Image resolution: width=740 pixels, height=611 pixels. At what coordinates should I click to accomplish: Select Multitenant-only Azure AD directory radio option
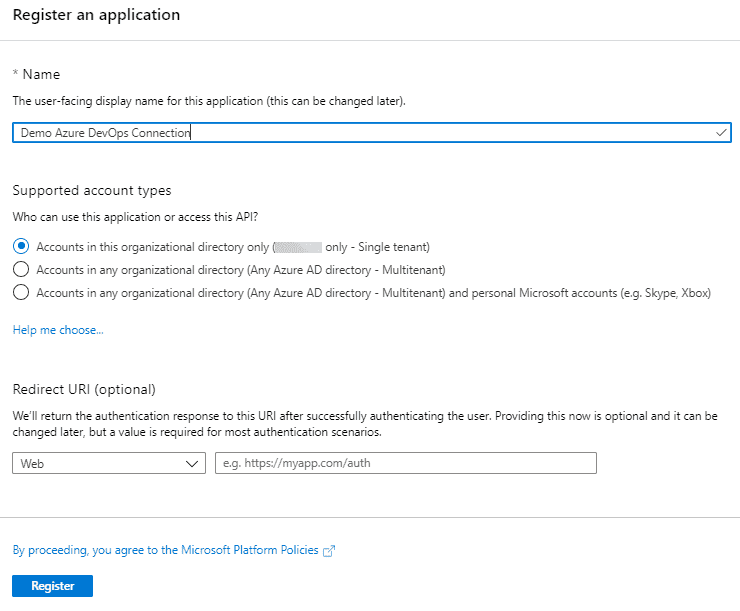pos(21,269)
